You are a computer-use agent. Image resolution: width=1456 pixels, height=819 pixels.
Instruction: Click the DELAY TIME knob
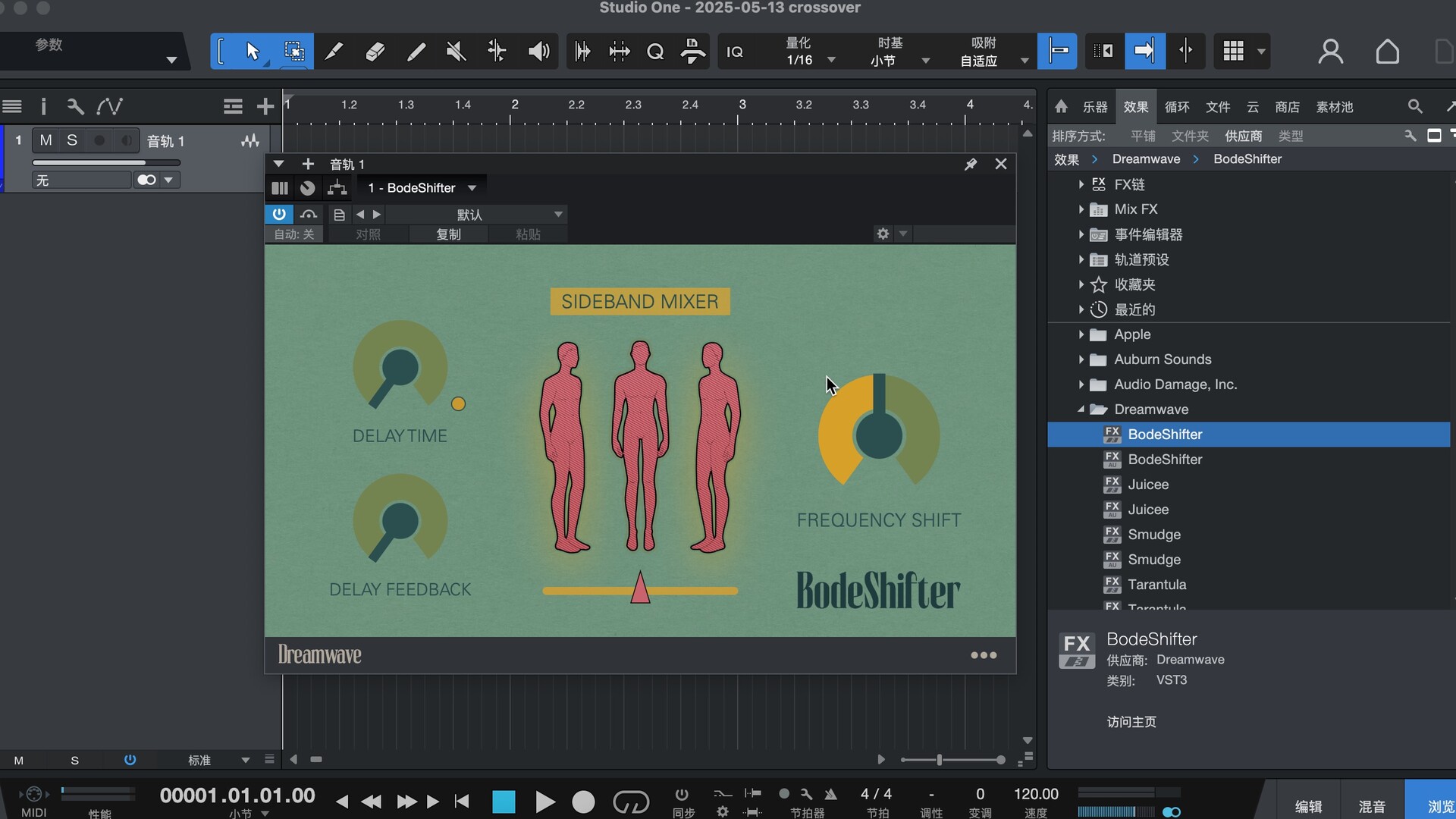(x=400, y=368)
